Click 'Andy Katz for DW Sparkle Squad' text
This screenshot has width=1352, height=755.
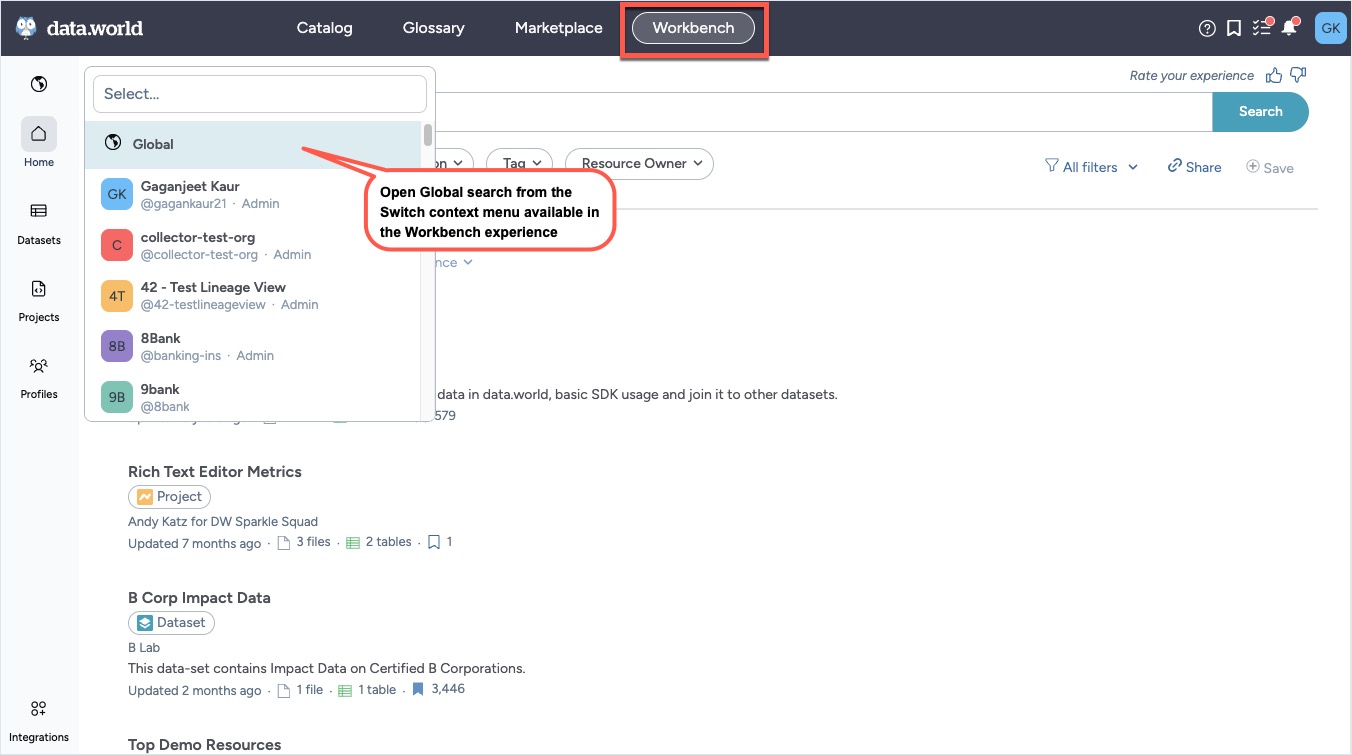pyautogui.click(x=223, y=521)
